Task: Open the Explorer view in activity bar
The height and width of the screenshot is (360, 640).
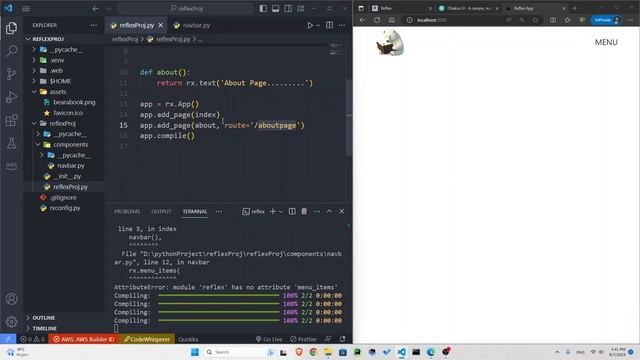Action: click(x=11, y=28)
